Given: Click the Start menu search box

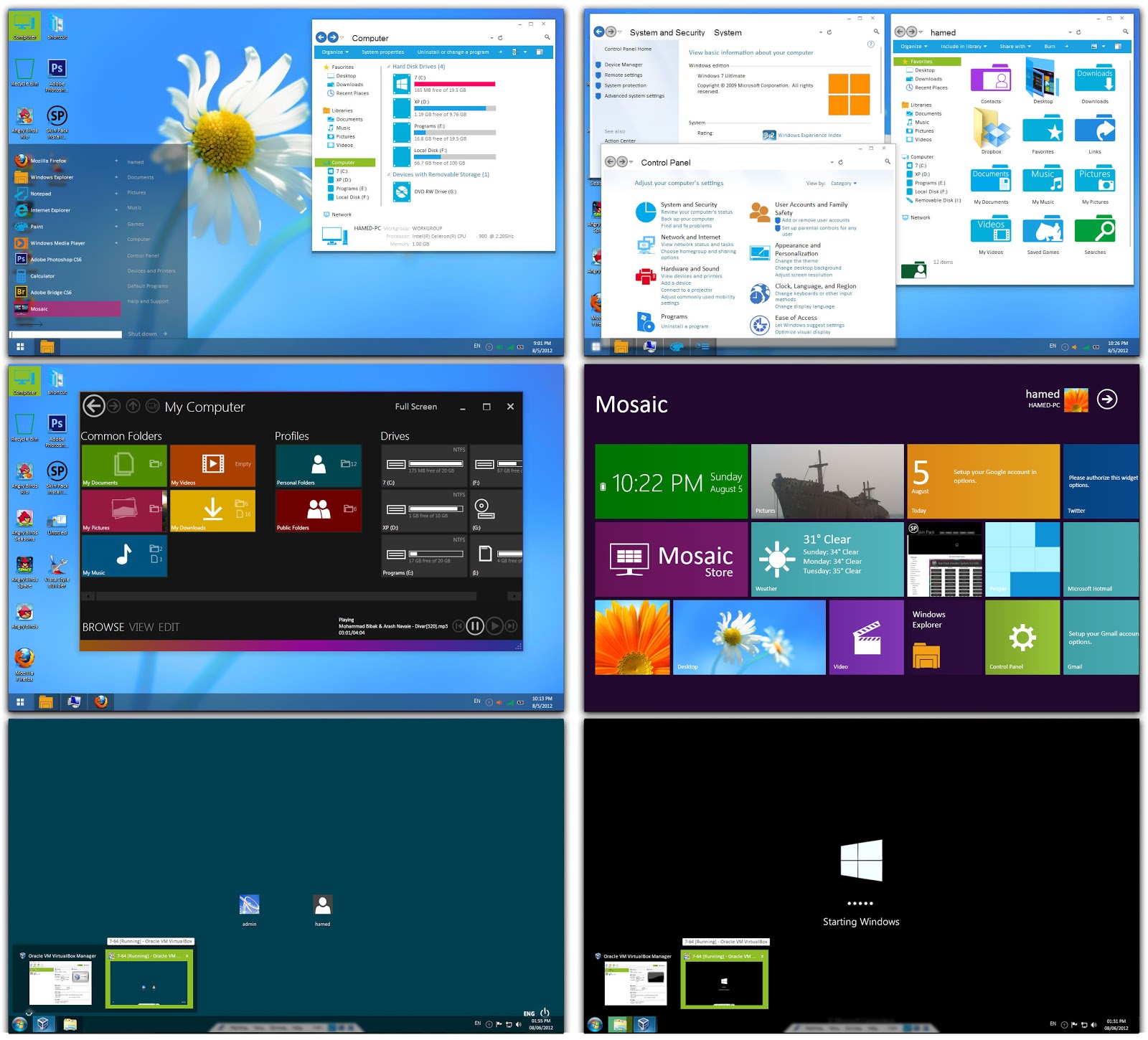Looking at the screenshot, I should click(67, 334).
